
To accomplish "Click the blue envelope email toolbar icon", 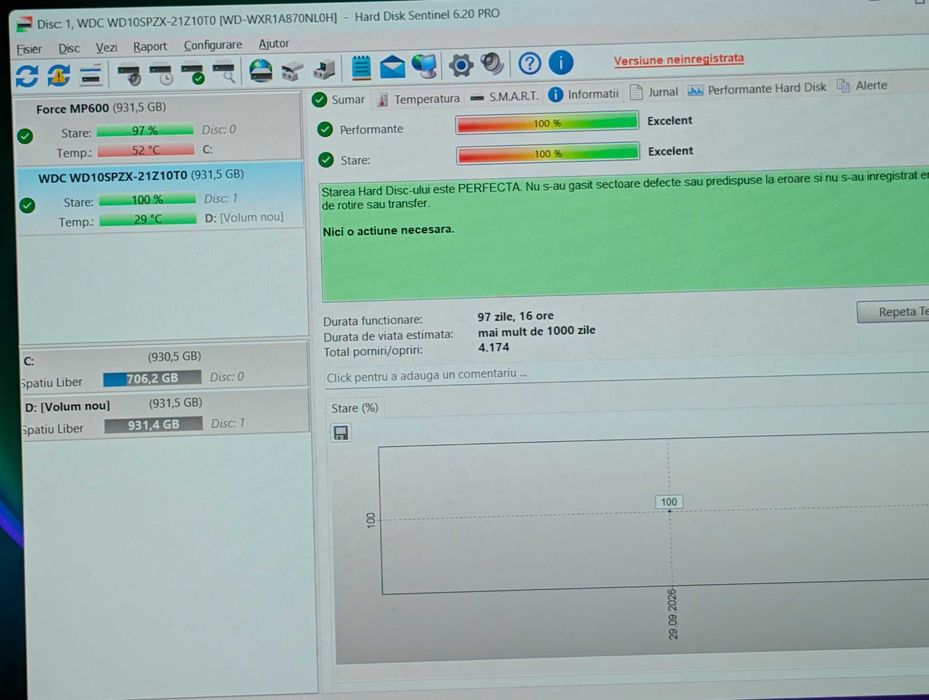I will pos(392,67).
